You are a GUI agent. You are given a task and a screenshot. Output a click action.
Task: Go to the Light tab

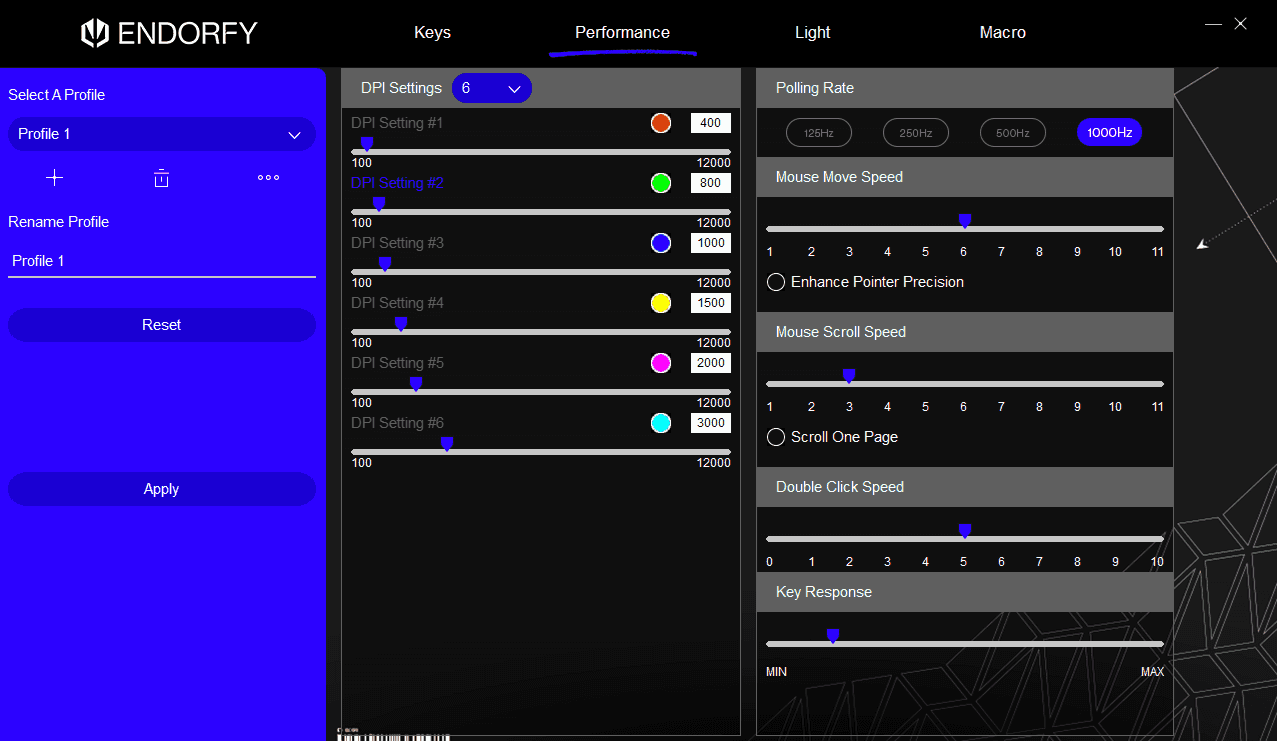pyautogui.click(x=812, y=32)
